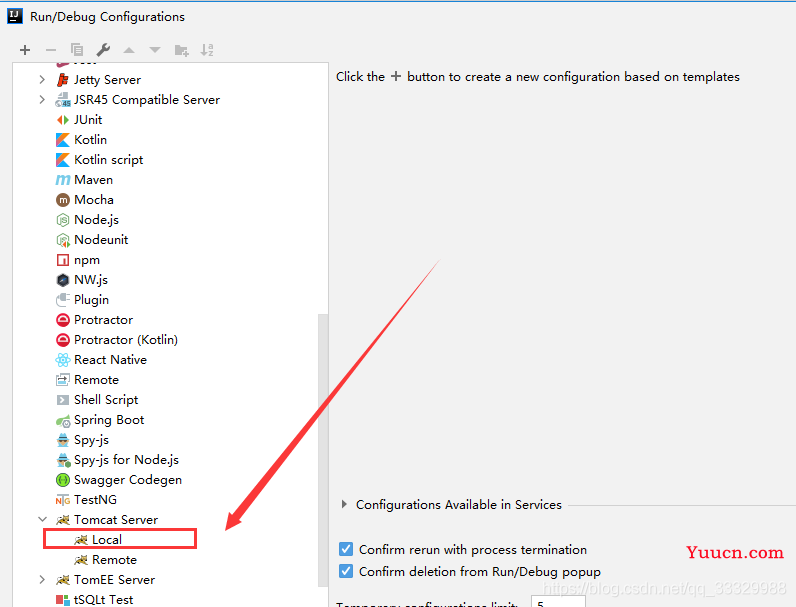Click the Jetty Server icon
This screenshot has height=607, width=796.
coord(62,80)
